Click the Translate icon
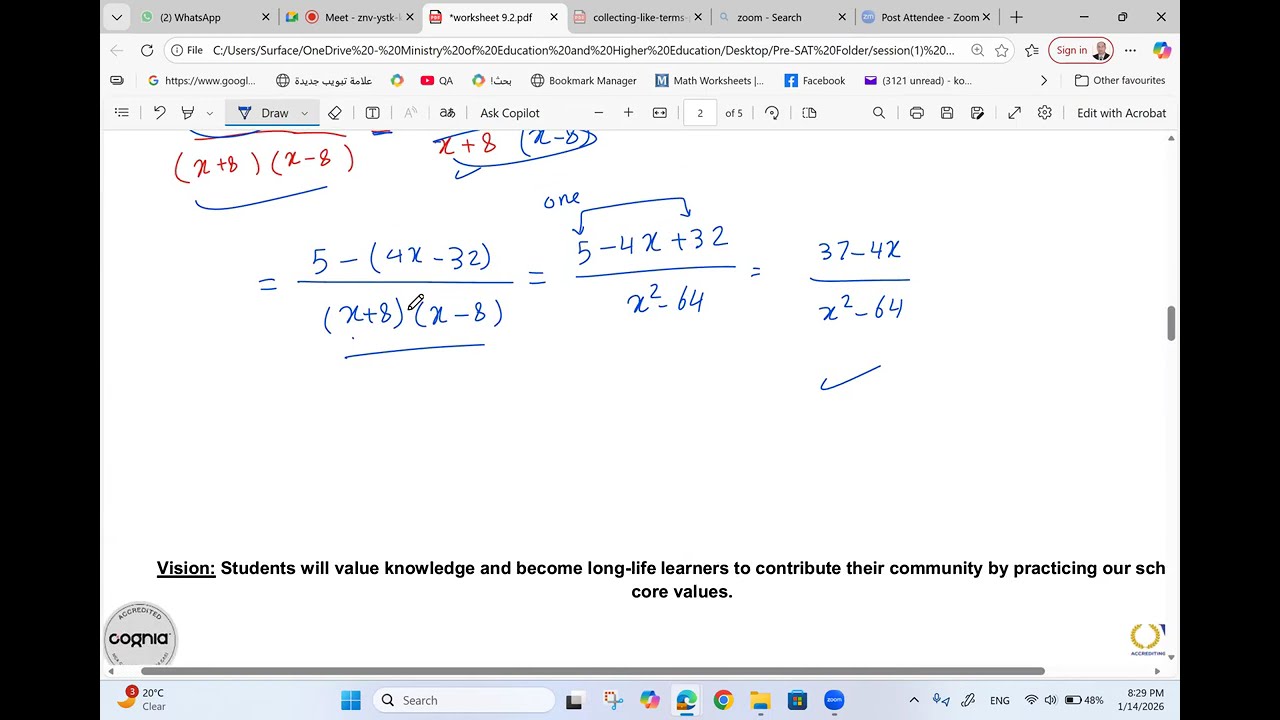The width and height of the screenshot is (1280, 720). (447, 113)
